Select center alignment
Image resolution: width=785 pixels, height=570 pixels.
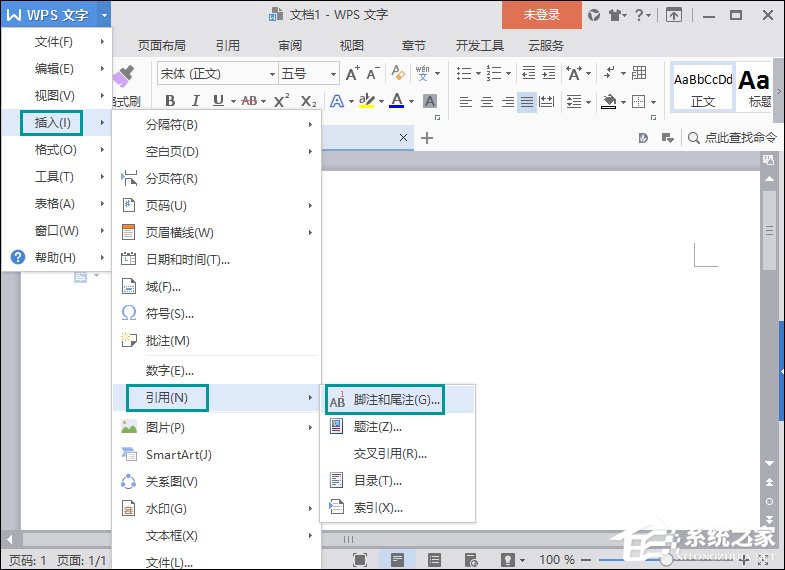click(487, 102)
